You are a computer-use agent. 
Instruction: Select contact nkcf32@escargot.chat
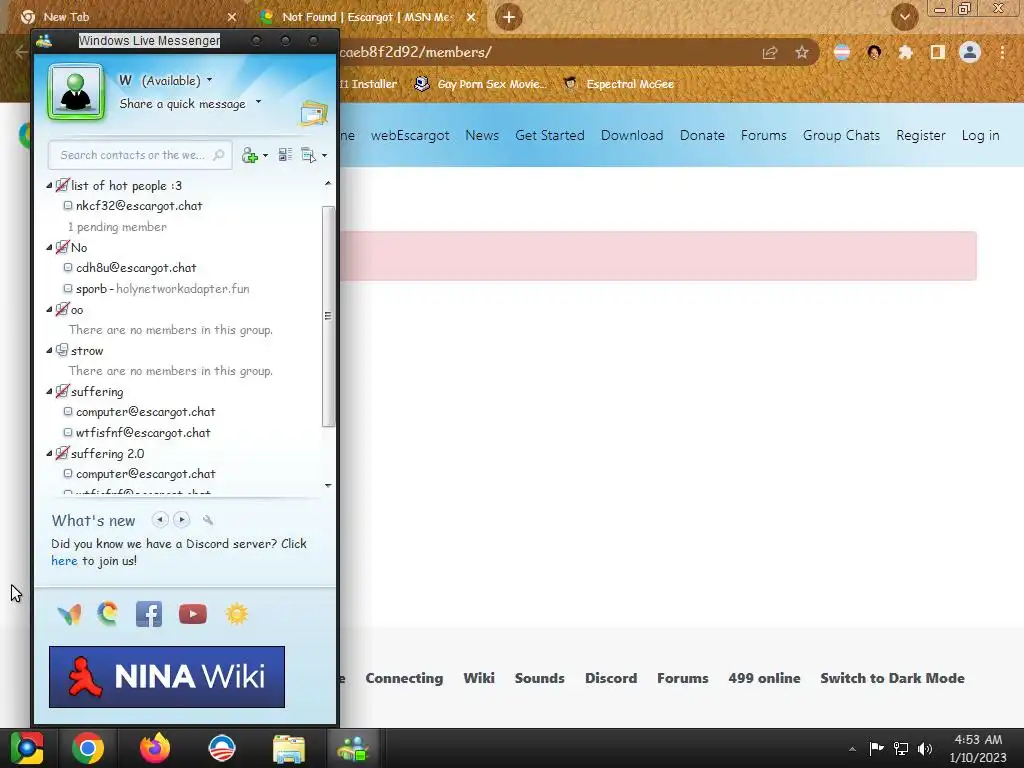coord(139,206)
